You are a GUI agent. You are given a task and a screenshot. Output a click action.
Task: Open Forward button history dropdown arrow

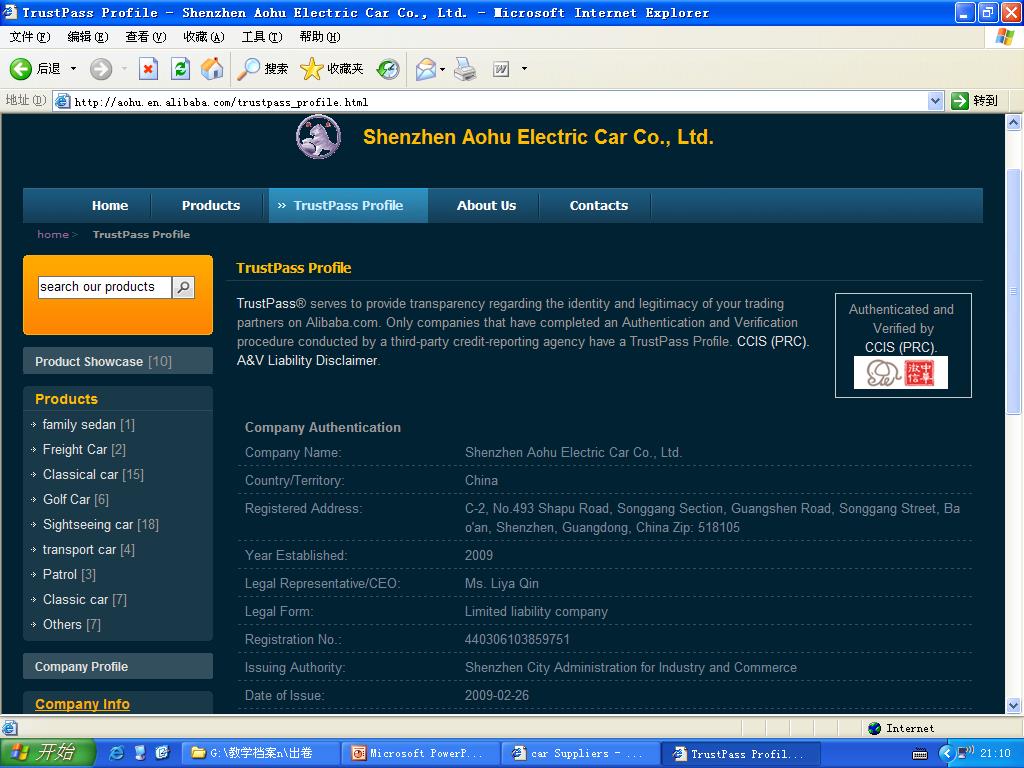(123, 69)
